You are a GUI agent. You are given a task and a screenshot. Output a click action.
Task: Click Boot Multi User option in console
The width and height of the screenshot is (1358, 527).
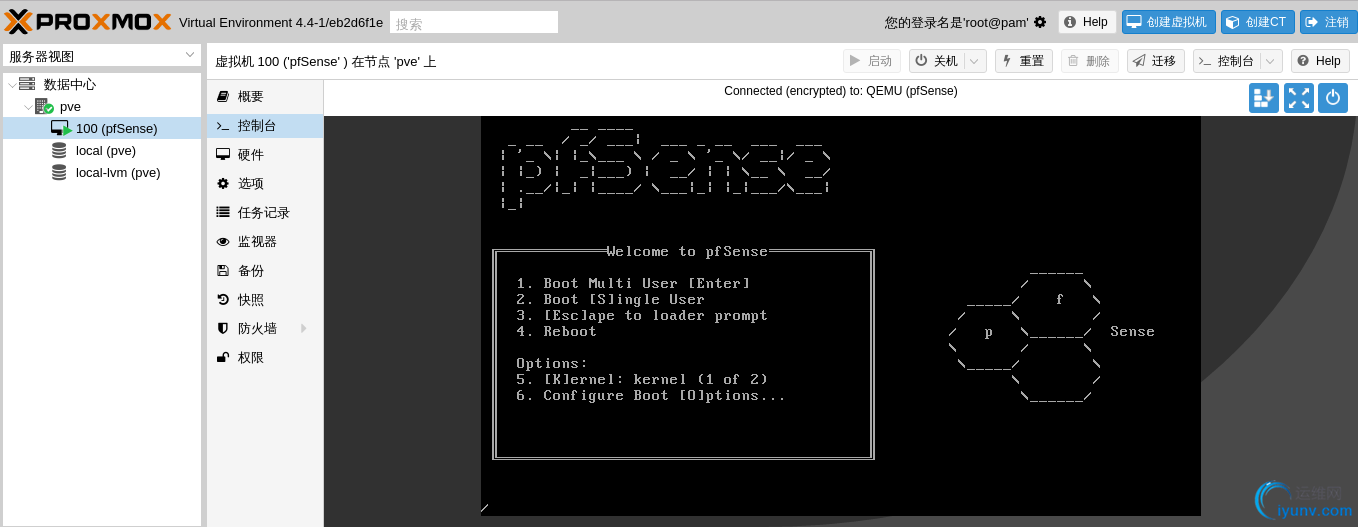(x=633, y=284)
